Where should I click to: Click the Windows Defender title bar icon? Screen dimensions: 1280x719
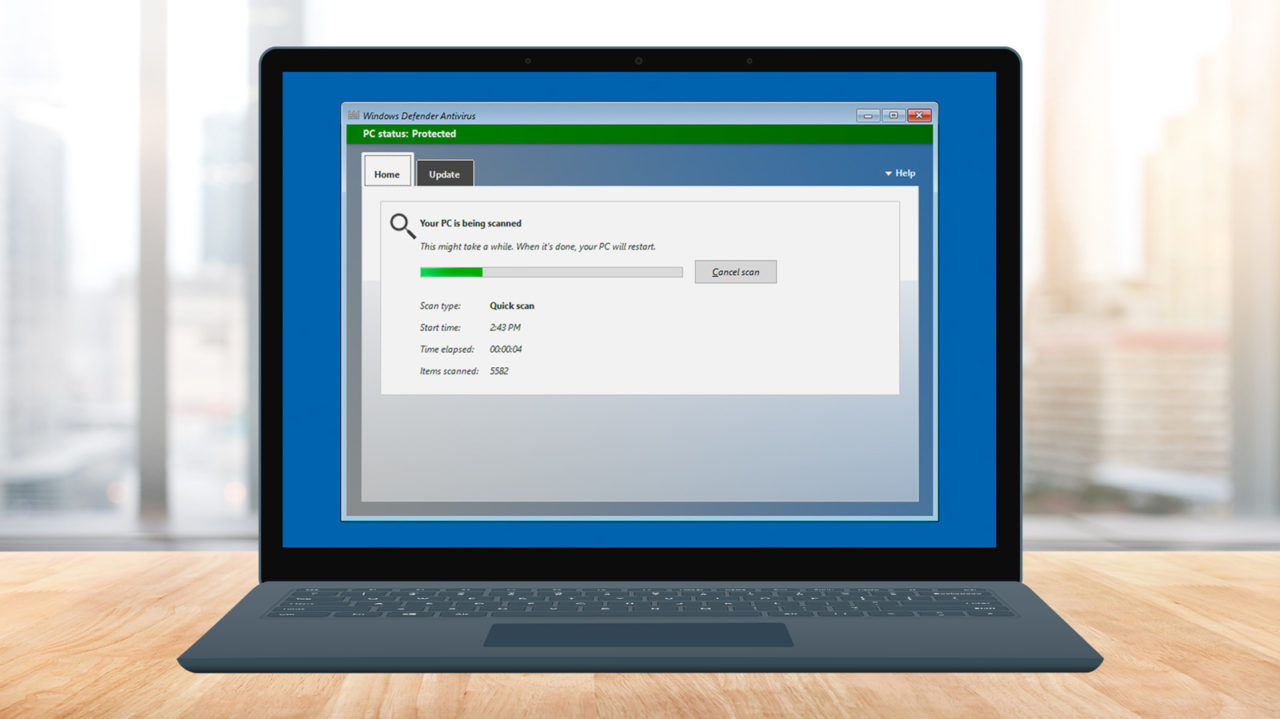tap(354, 115)
